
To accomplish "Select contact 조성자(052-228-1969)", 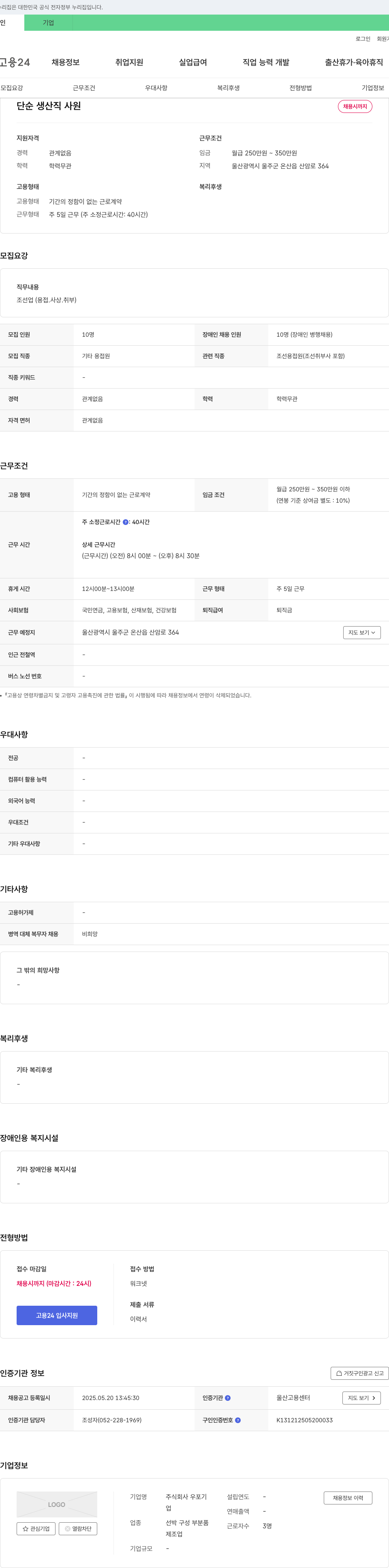I will click(111, 1420).
